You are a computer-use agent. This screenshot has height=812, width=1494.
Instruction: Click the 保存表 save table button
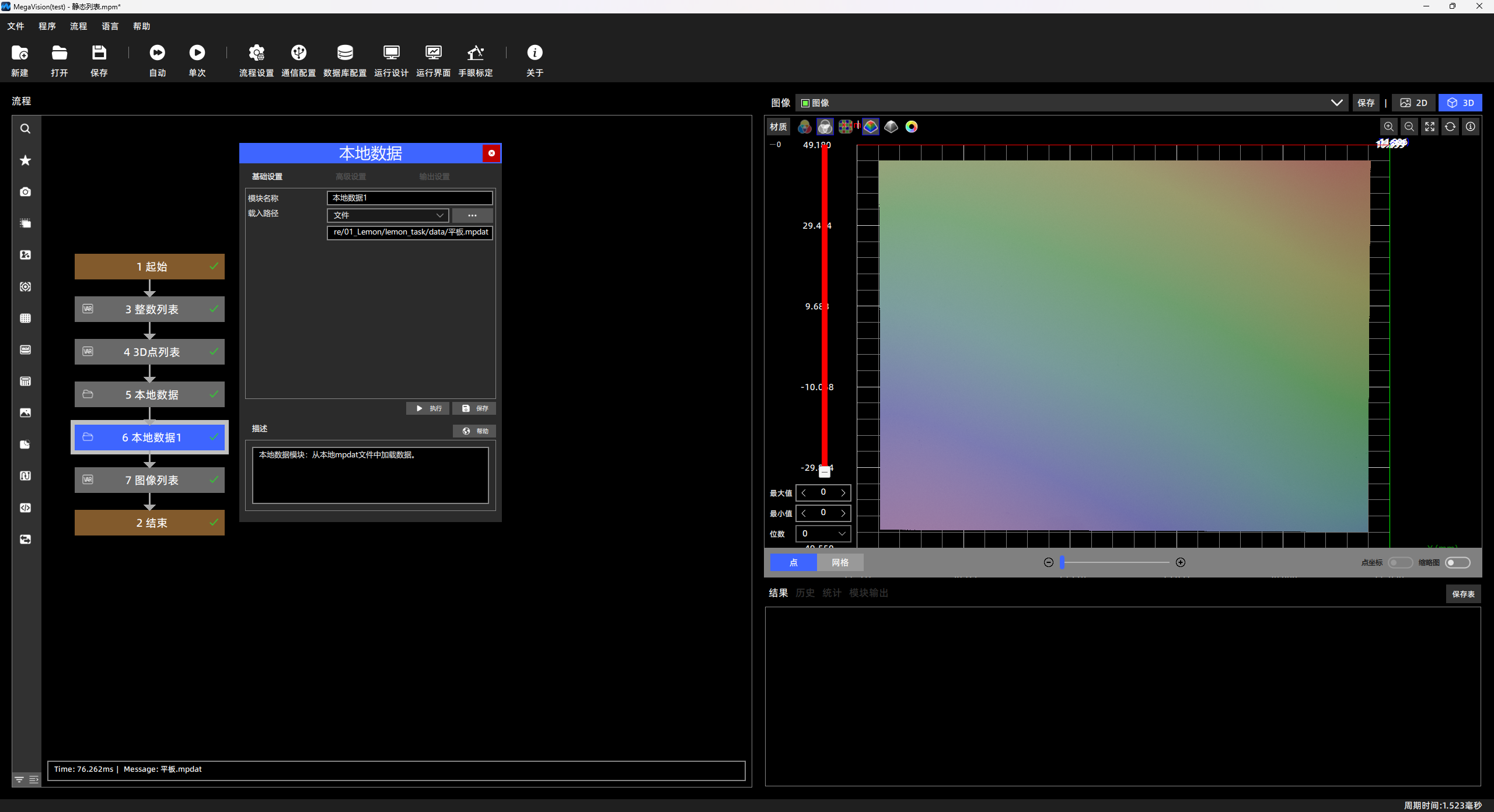(1463, 594)
